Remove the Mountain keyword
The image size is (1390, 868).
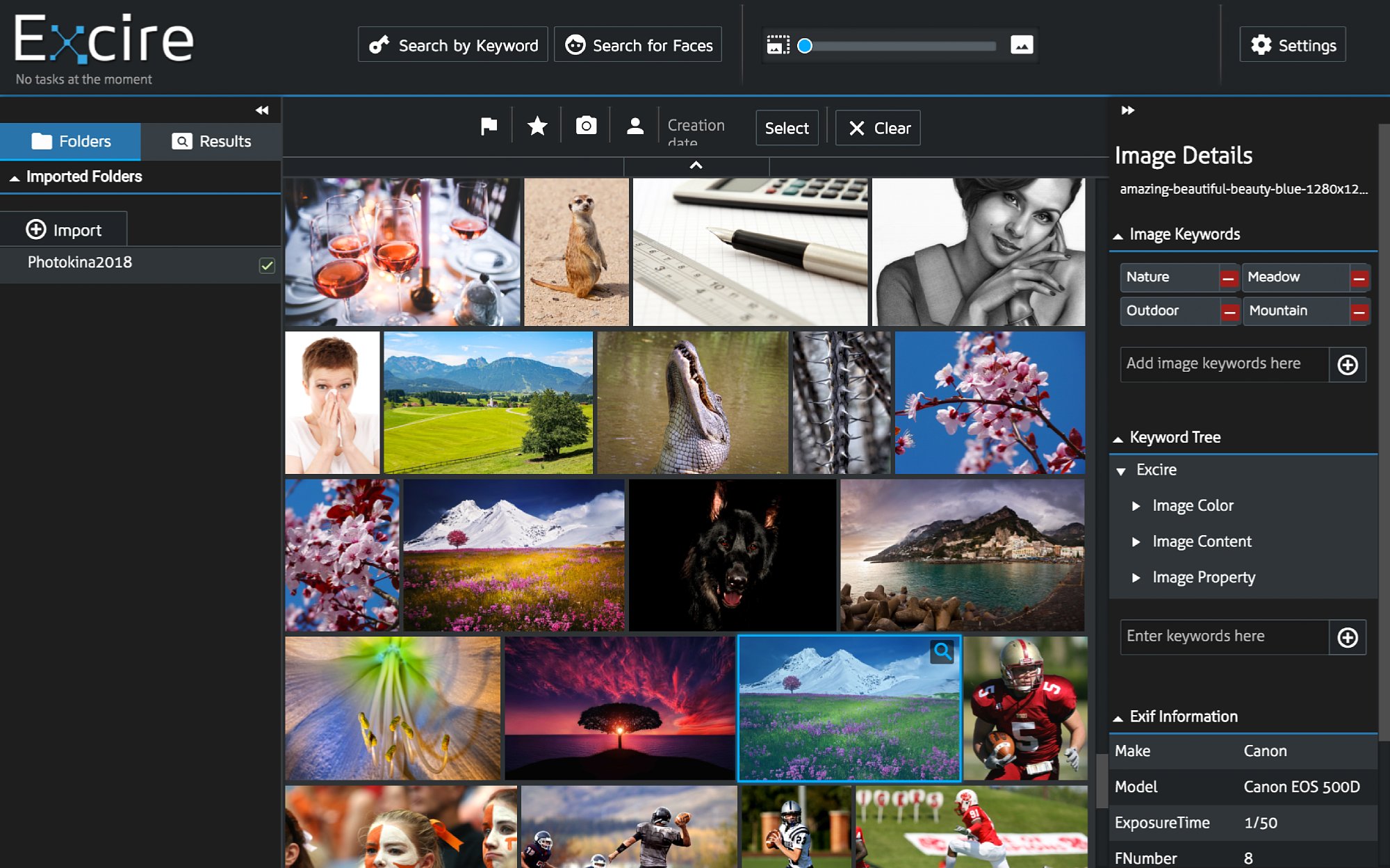(1359, 312)
